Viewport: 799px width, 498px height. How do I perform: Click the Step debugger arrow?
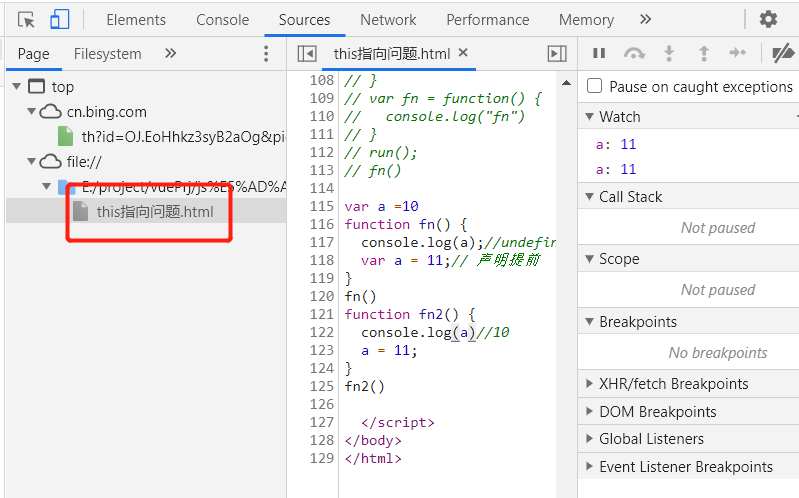tap(737, 53)
